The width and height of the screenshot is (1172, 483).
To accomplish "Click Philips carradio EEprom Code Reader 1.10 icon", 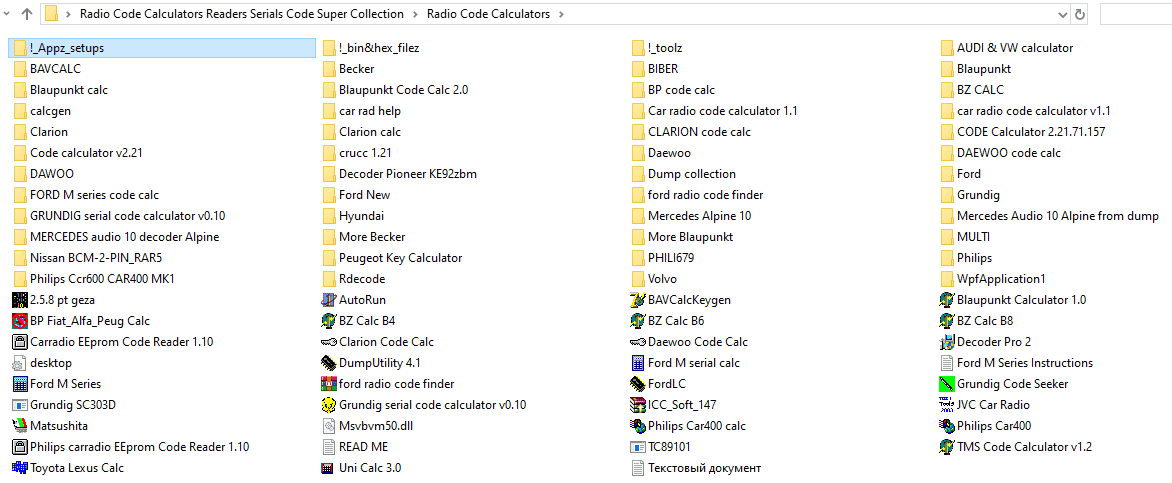I will (20, 446).
